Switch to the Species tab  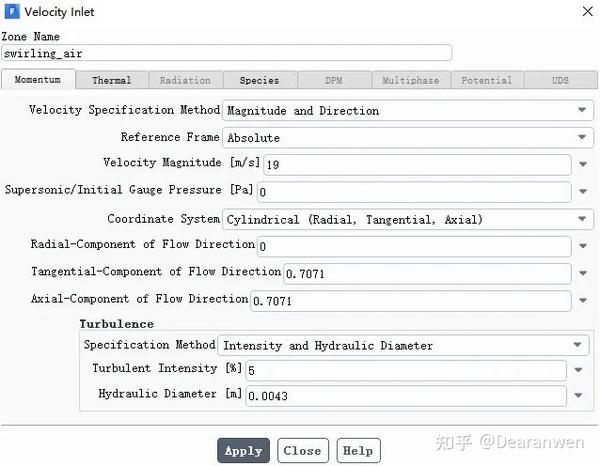click(x=259, y=80)
